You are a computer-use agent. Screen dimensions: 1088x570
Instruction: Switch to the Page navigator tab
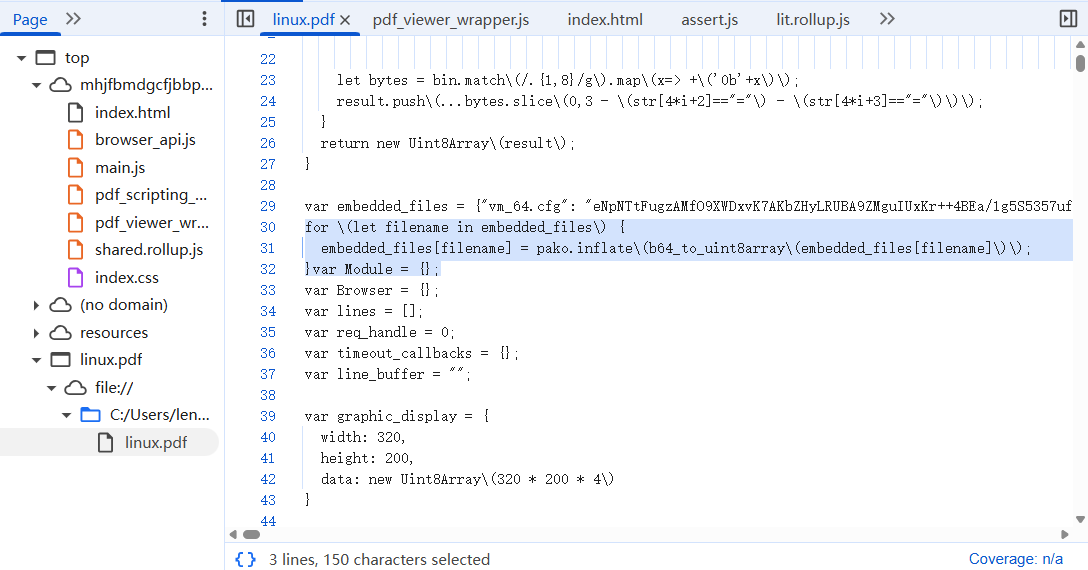tap(30, 19)
